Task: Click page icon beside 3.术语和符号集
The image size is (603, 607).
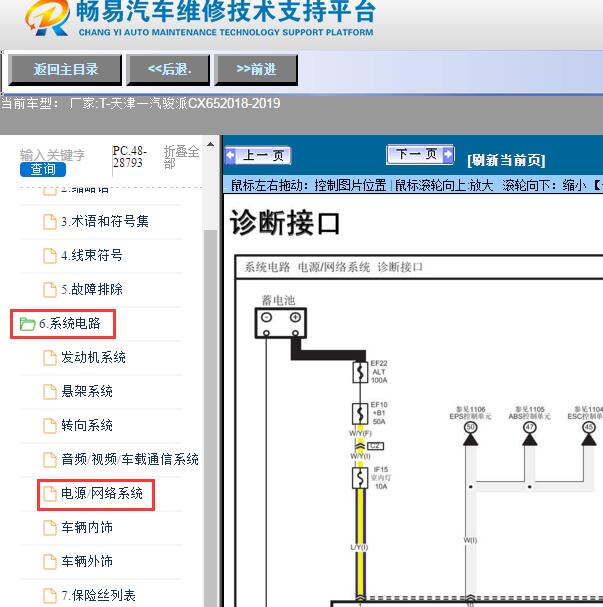Action: [50, 222]
